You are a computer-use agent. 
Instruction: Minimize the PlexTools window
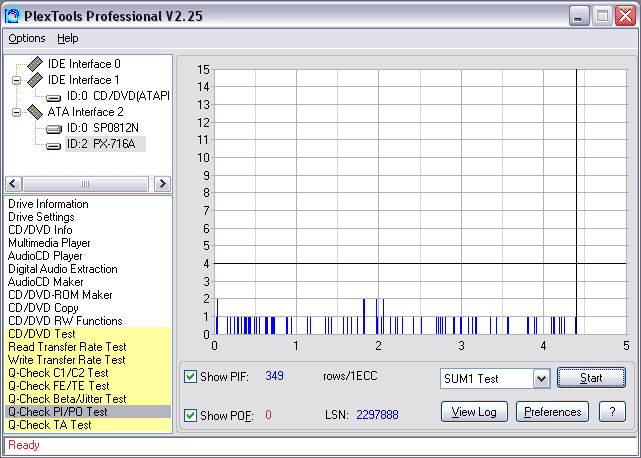(x=579, y=16)
